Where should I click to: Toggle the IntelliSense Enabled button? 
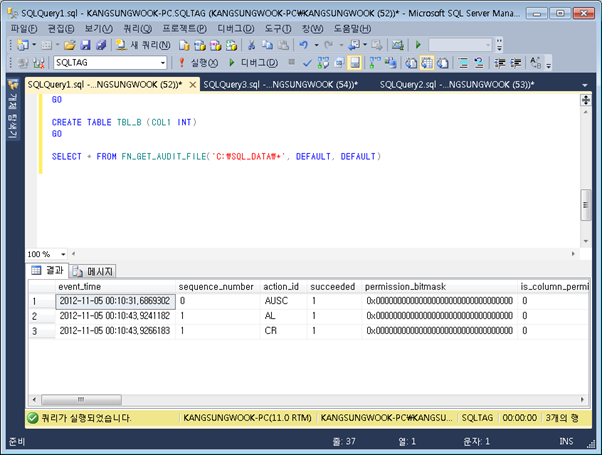355,63
